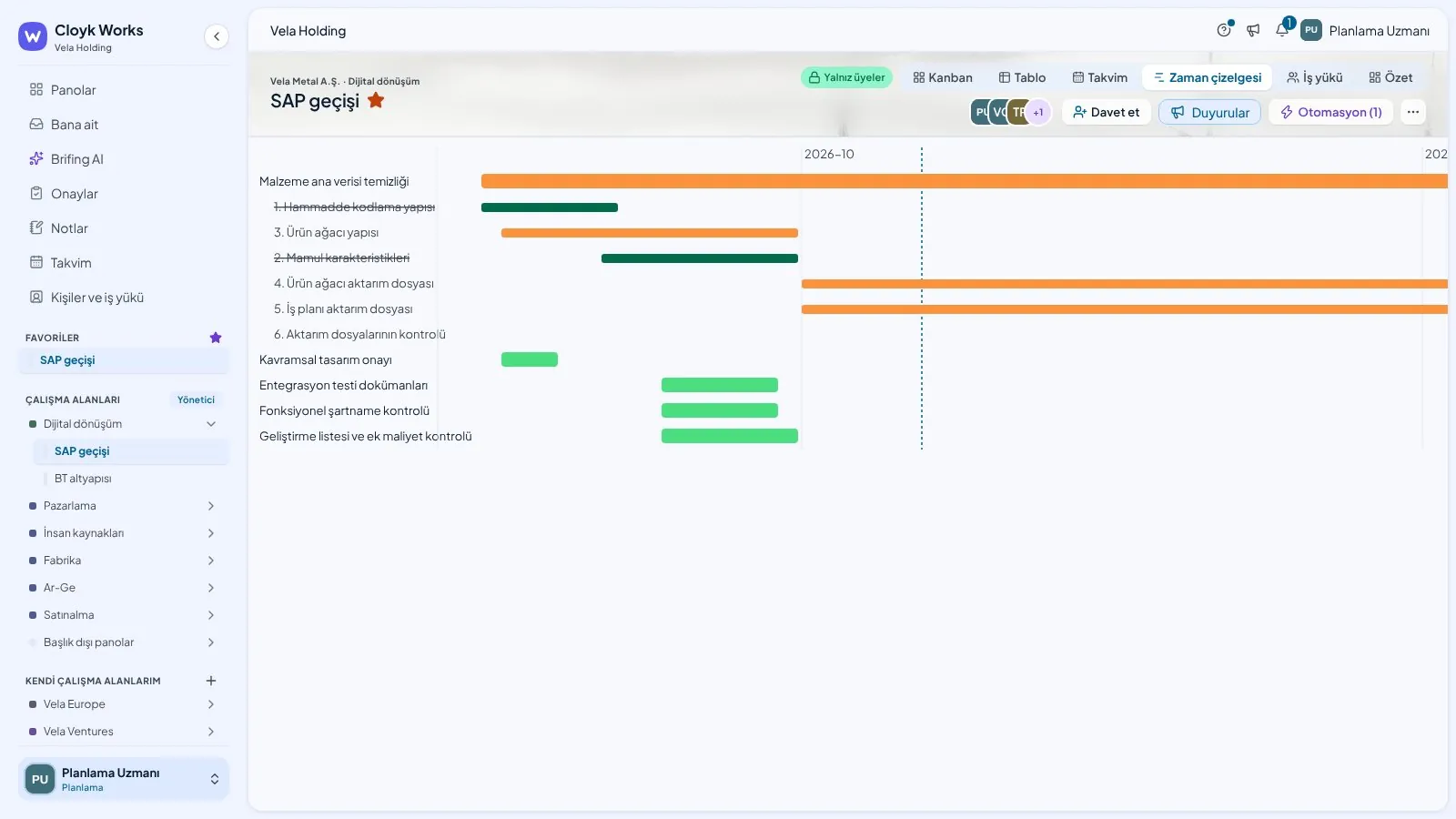Open the user switcher at sidebar bottom
1456x819 pixels.
124,779
